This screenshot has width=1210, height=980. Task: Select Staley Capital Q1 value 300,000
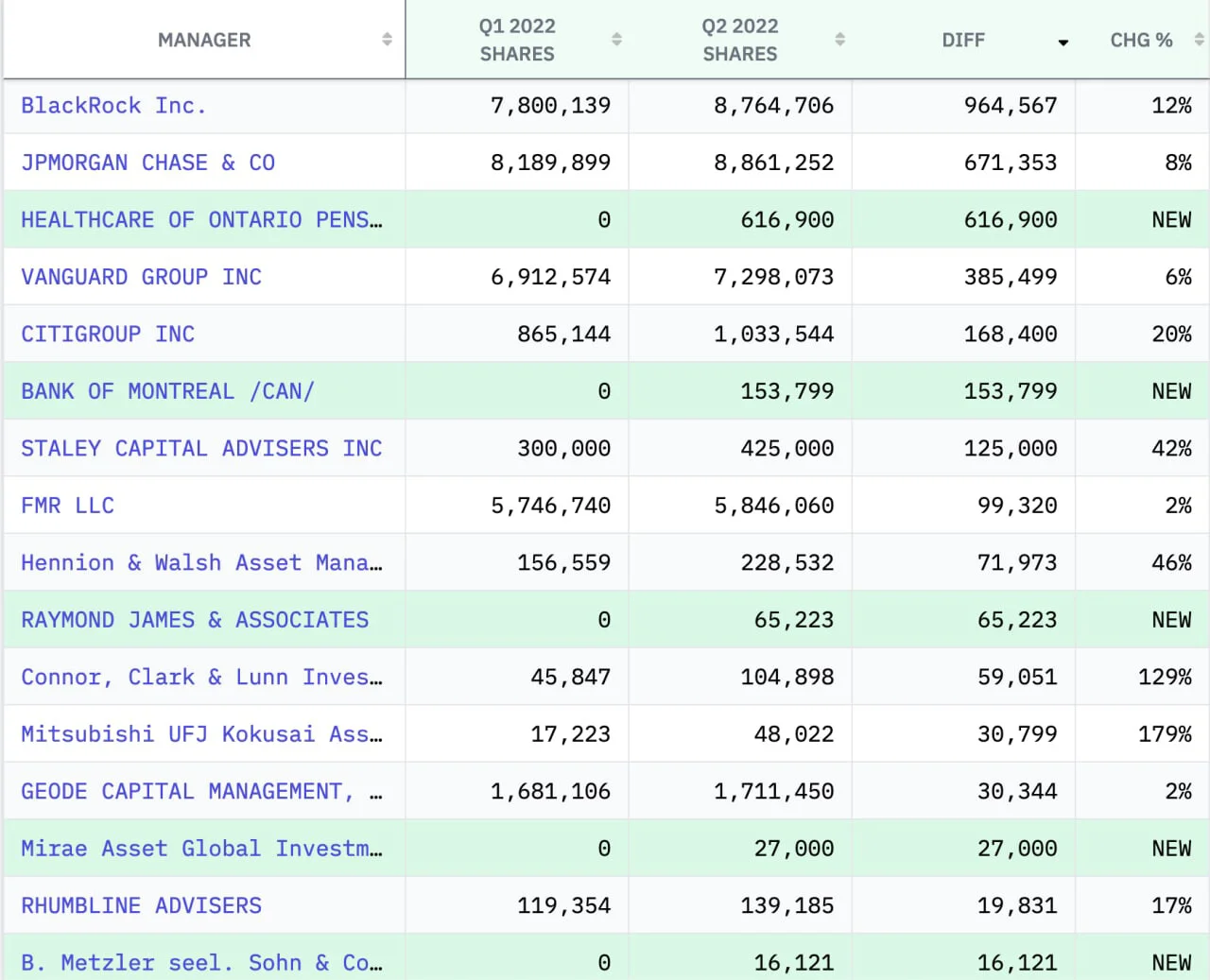(563, 449)
